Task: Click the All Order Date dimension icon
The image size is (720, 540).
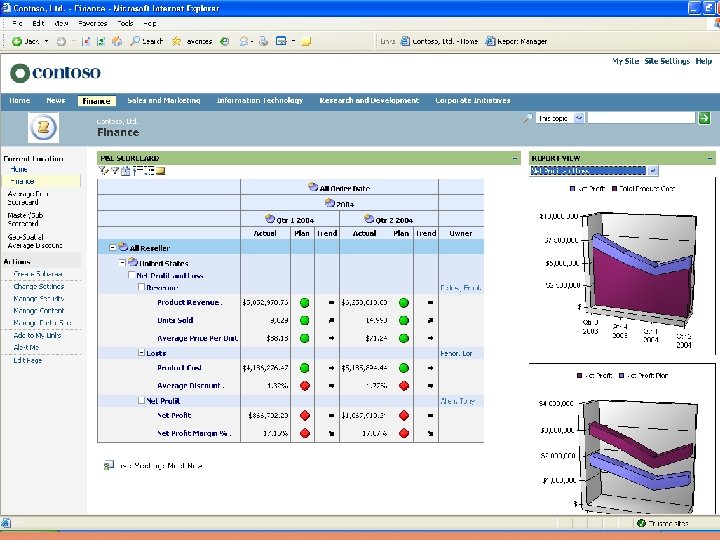Action: pos(313,187)
